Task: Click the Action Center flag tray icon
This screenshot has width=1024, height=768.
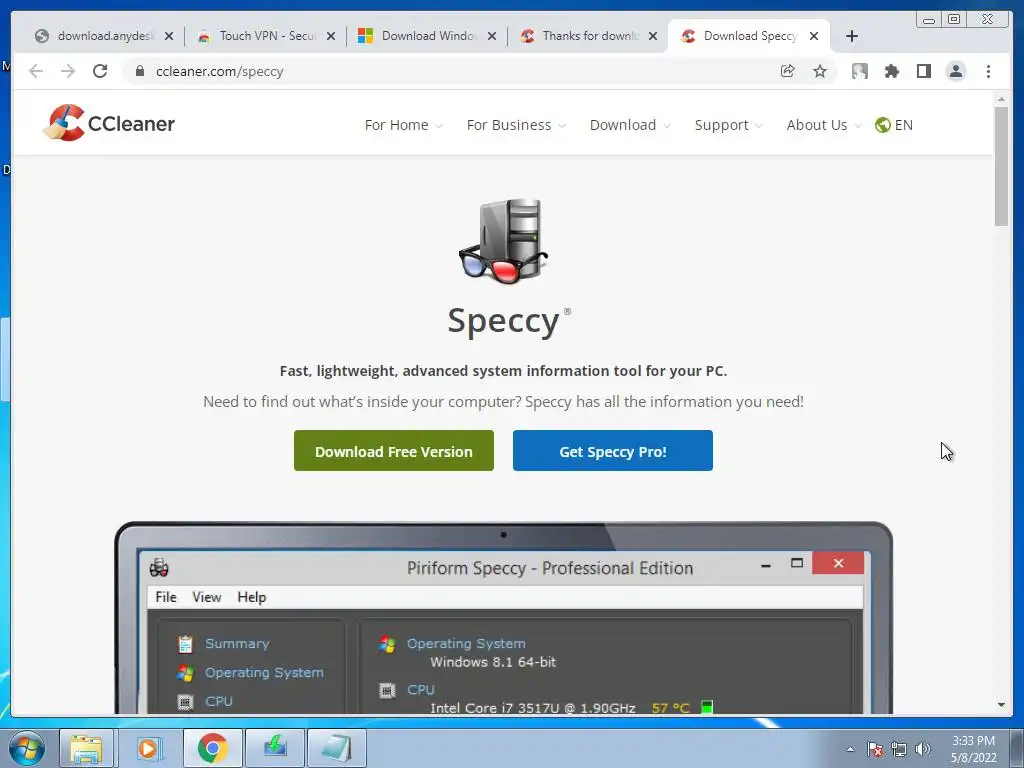Action: click(874, 749)
